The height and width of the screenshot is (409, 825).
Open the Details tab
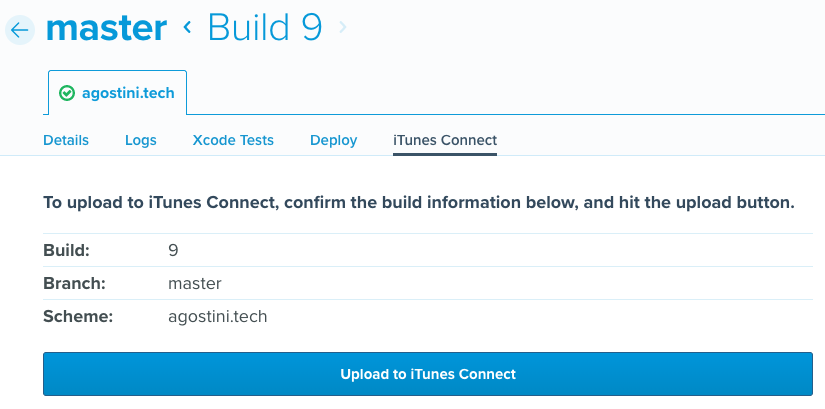(x=66, y=140)
